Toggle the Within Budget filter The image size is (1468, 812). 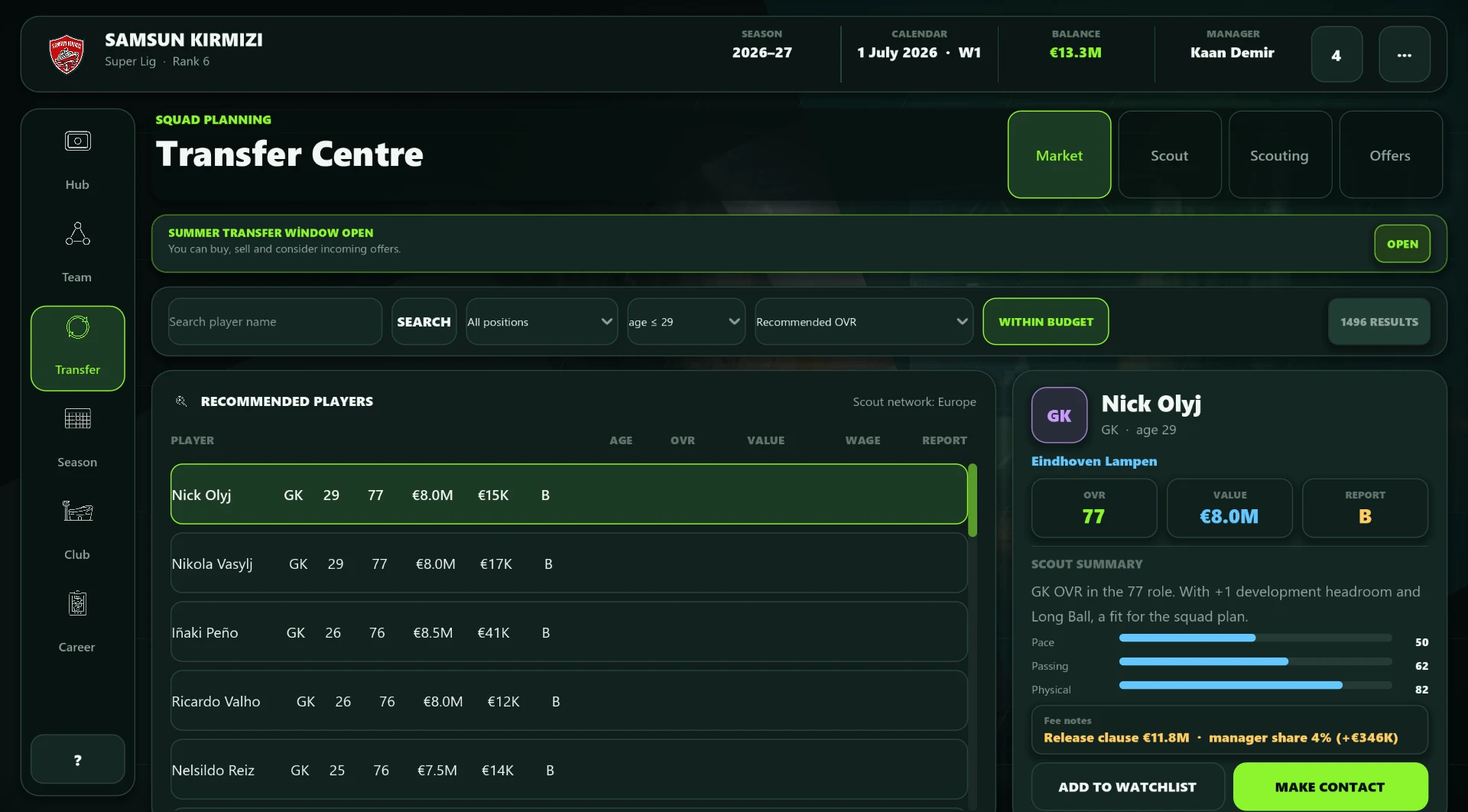pos(1045,322)
